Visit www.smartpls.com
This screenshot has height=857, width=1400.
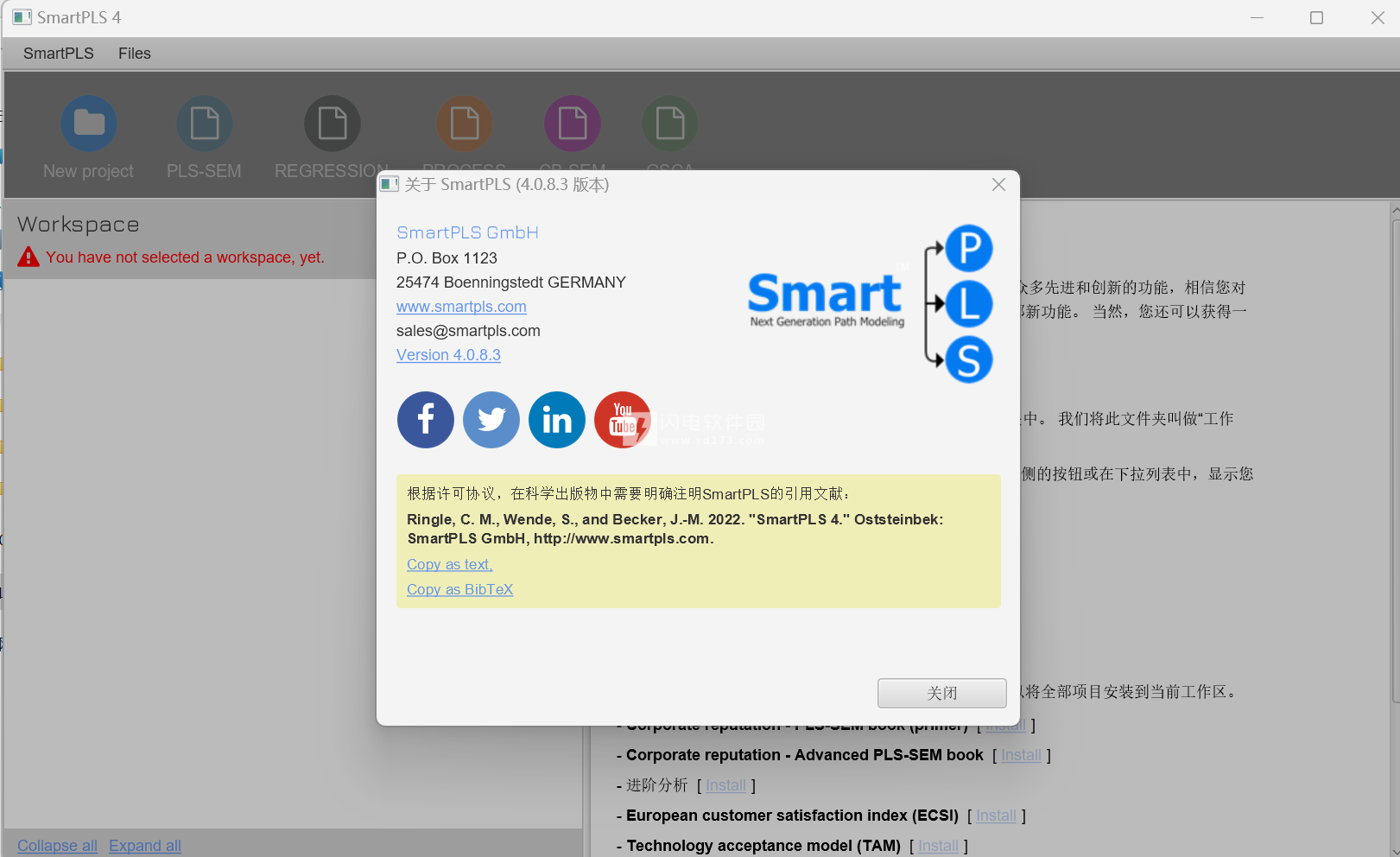(x=461, y=306)
